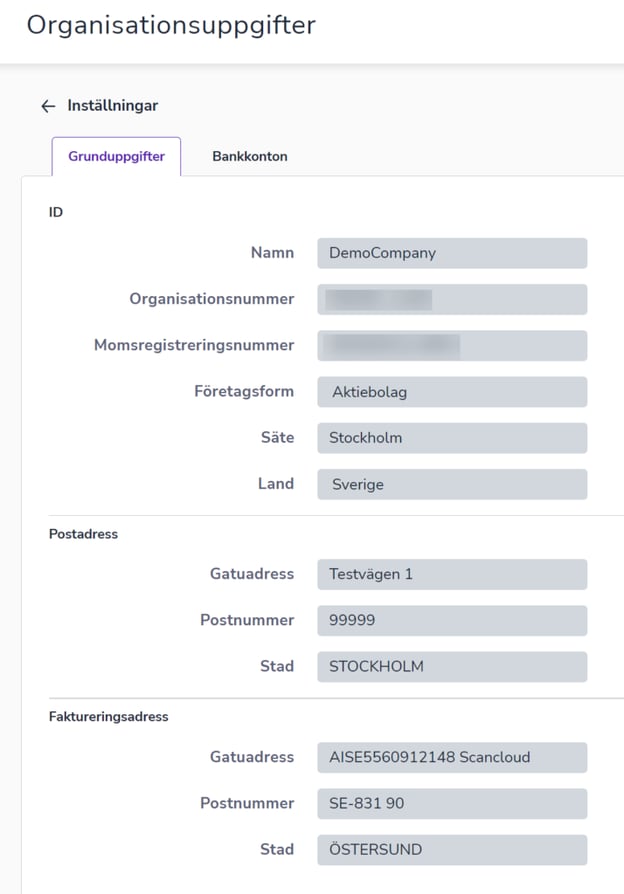624x894 pixels.
Task: Click the Faktureringsadress Gatuadress field
Action: click(451, 757)
